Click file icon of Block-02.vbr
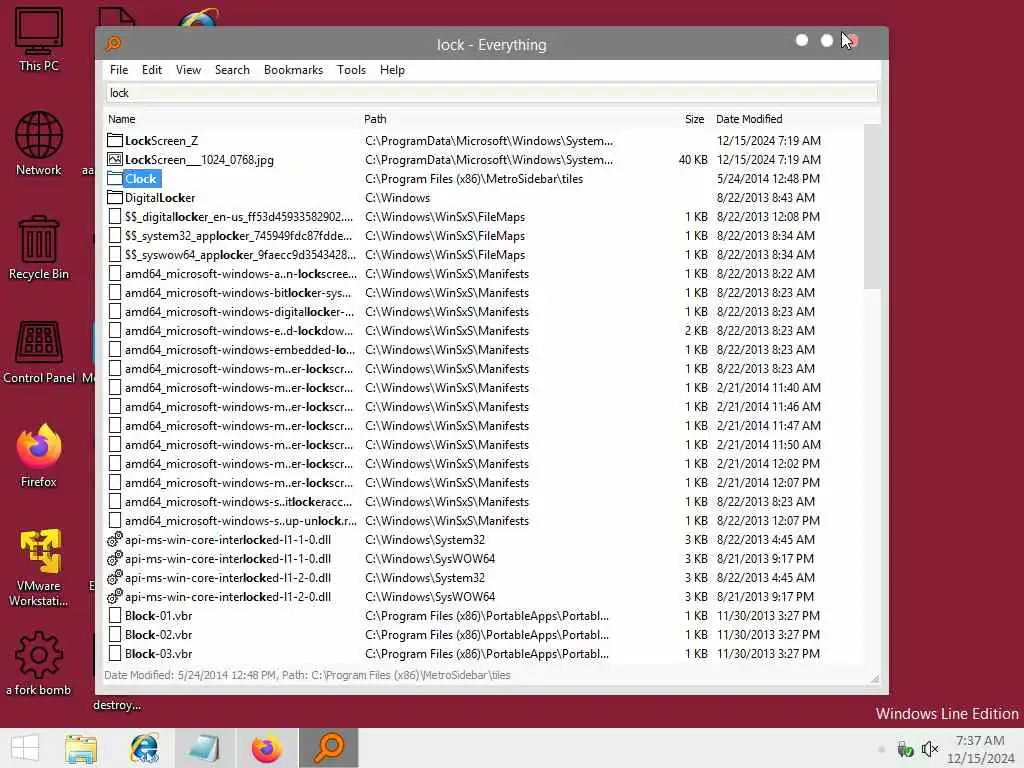This screenshot has width=1024, height=768. click(115, 634)
